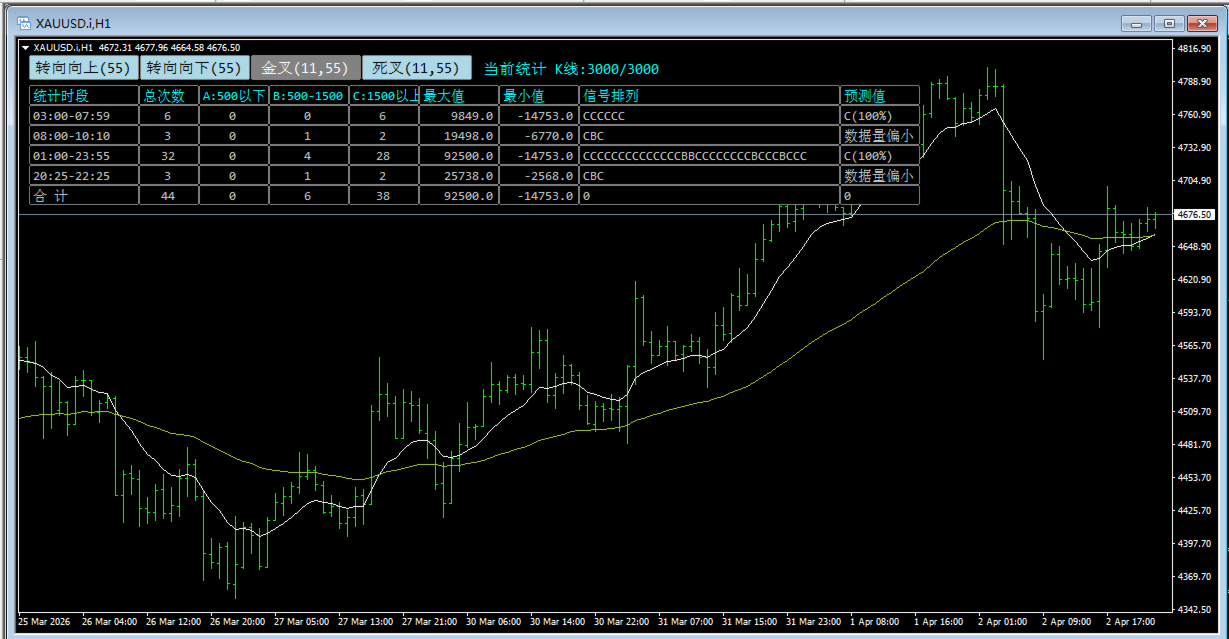Click the 最大值 column header
Viewport: 1229px width, 639px height.
point(459,96)
